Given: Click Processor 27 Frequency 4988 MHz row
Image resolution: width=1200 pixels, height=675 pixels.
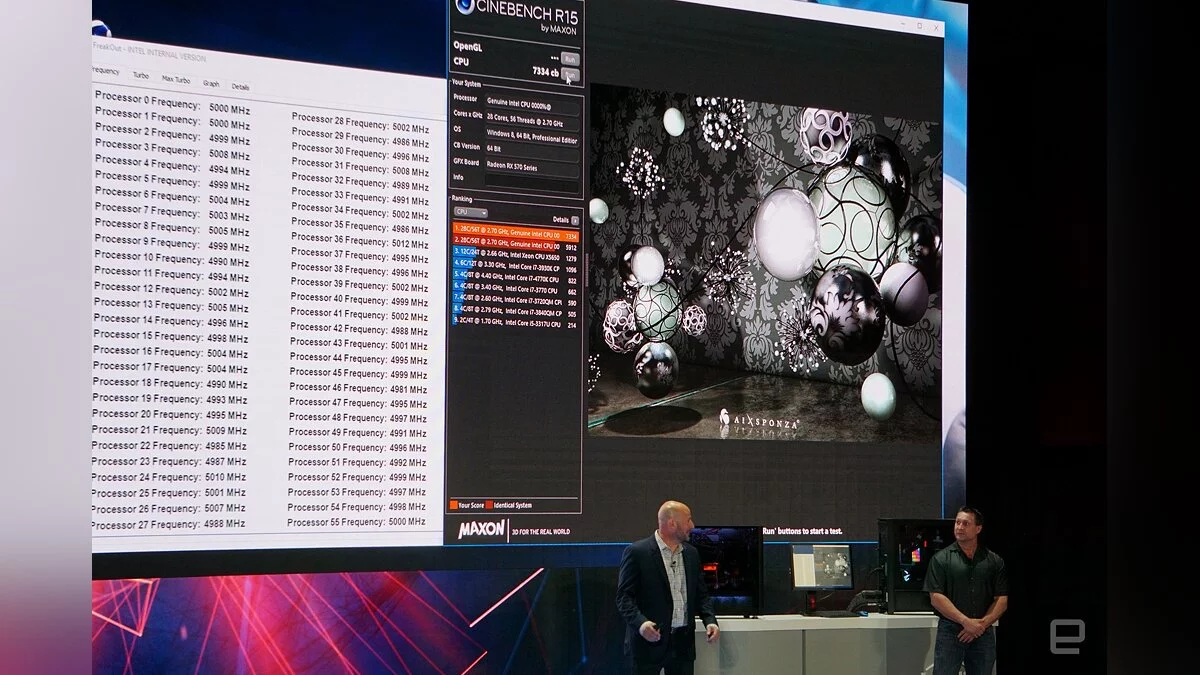Looking at the screenshot, I should [168, 524].
